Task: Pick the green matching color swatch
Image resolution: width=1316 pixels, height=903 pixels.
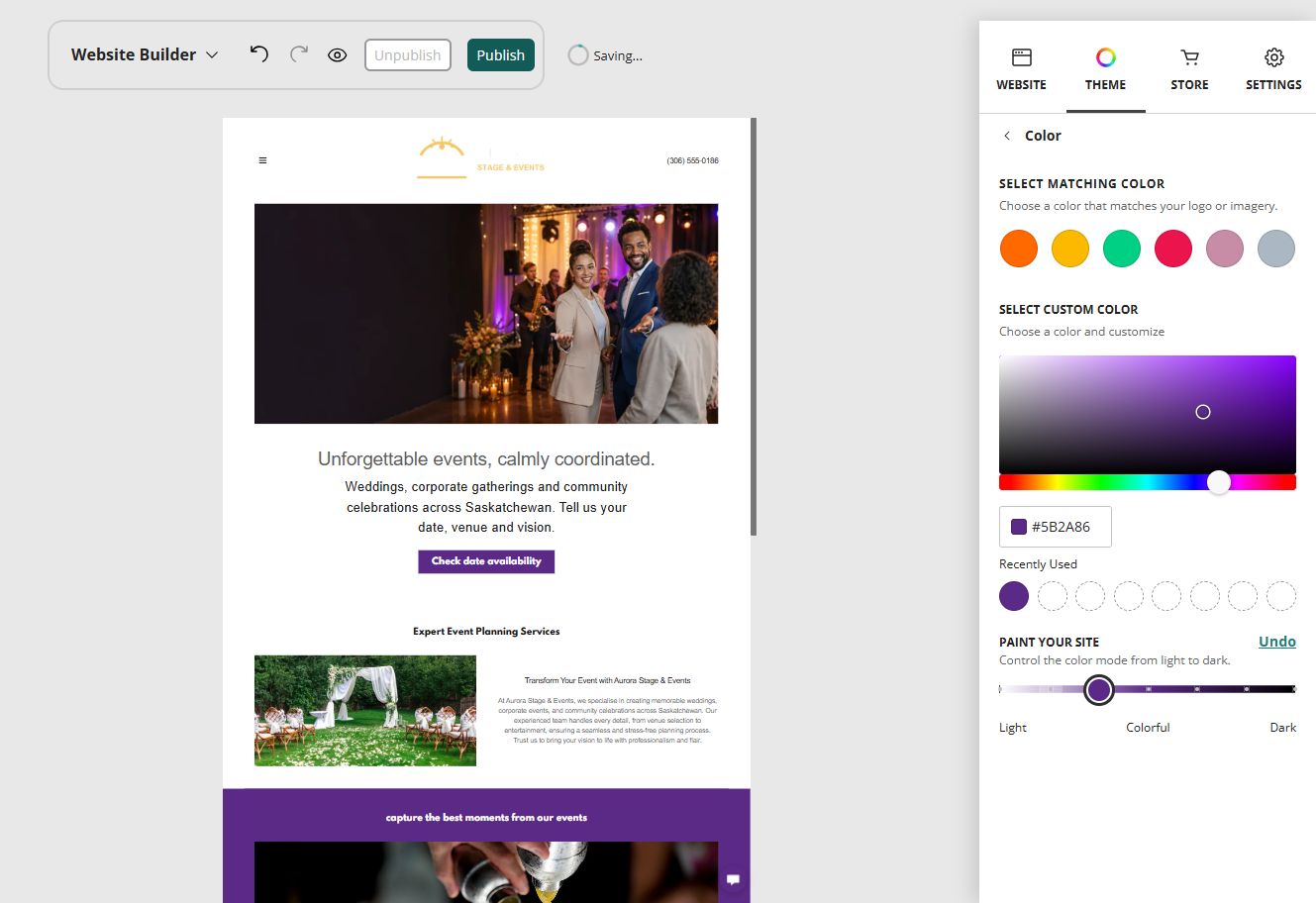Action: (x=1122, y=249)
